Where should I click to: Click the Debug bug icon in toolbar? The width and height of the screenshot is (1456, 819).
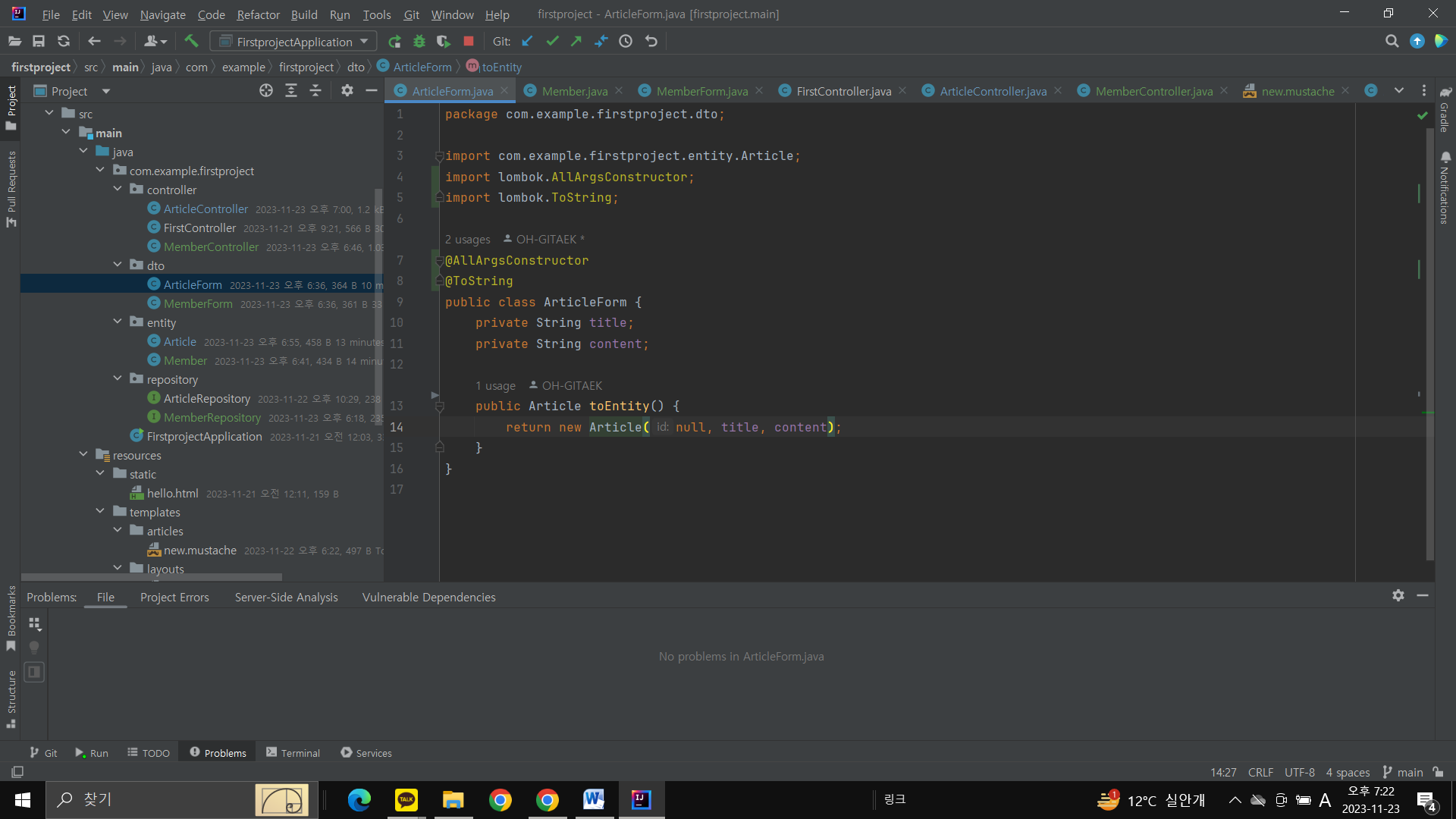tap(419, 41)
